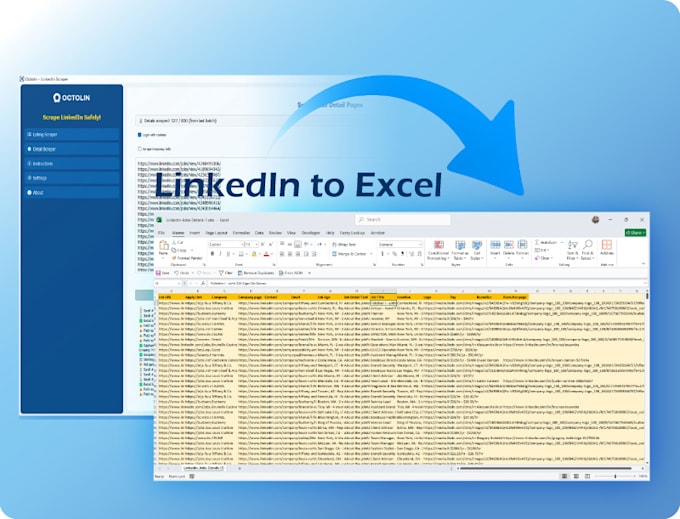Image resolution: width=680 pixels, height=519 pixels.
Task: Open the Merge & Center dropdown arrow
Action: (x=372, y=254)
